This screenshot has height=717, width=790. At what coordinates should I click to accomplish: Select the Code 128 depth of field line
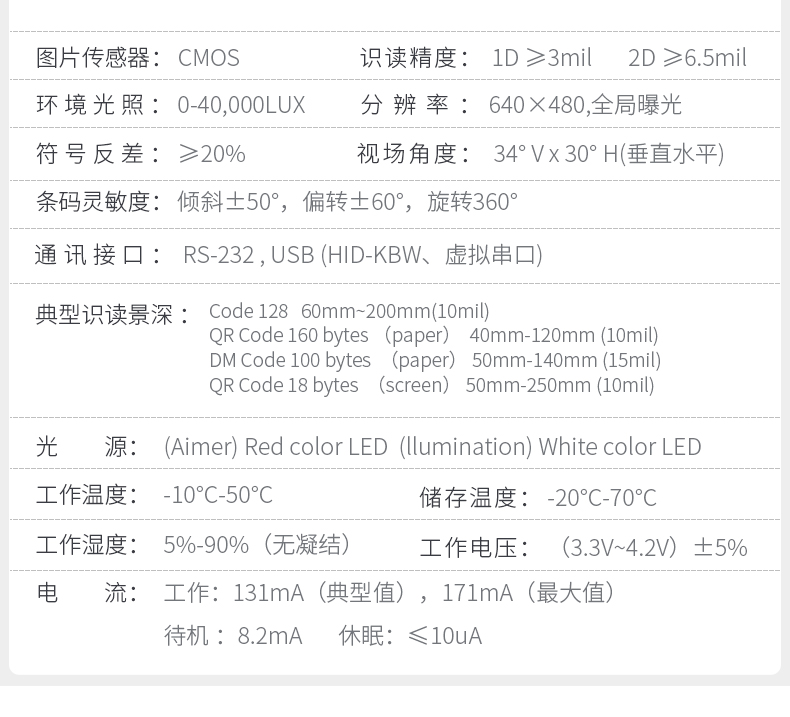pos(349,311)
